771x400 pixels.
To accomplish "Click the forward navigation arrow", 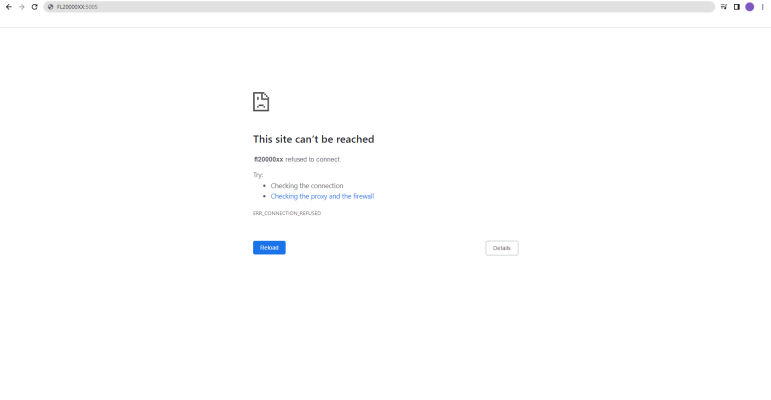I will pyautogui.click(x=22, y=7).
